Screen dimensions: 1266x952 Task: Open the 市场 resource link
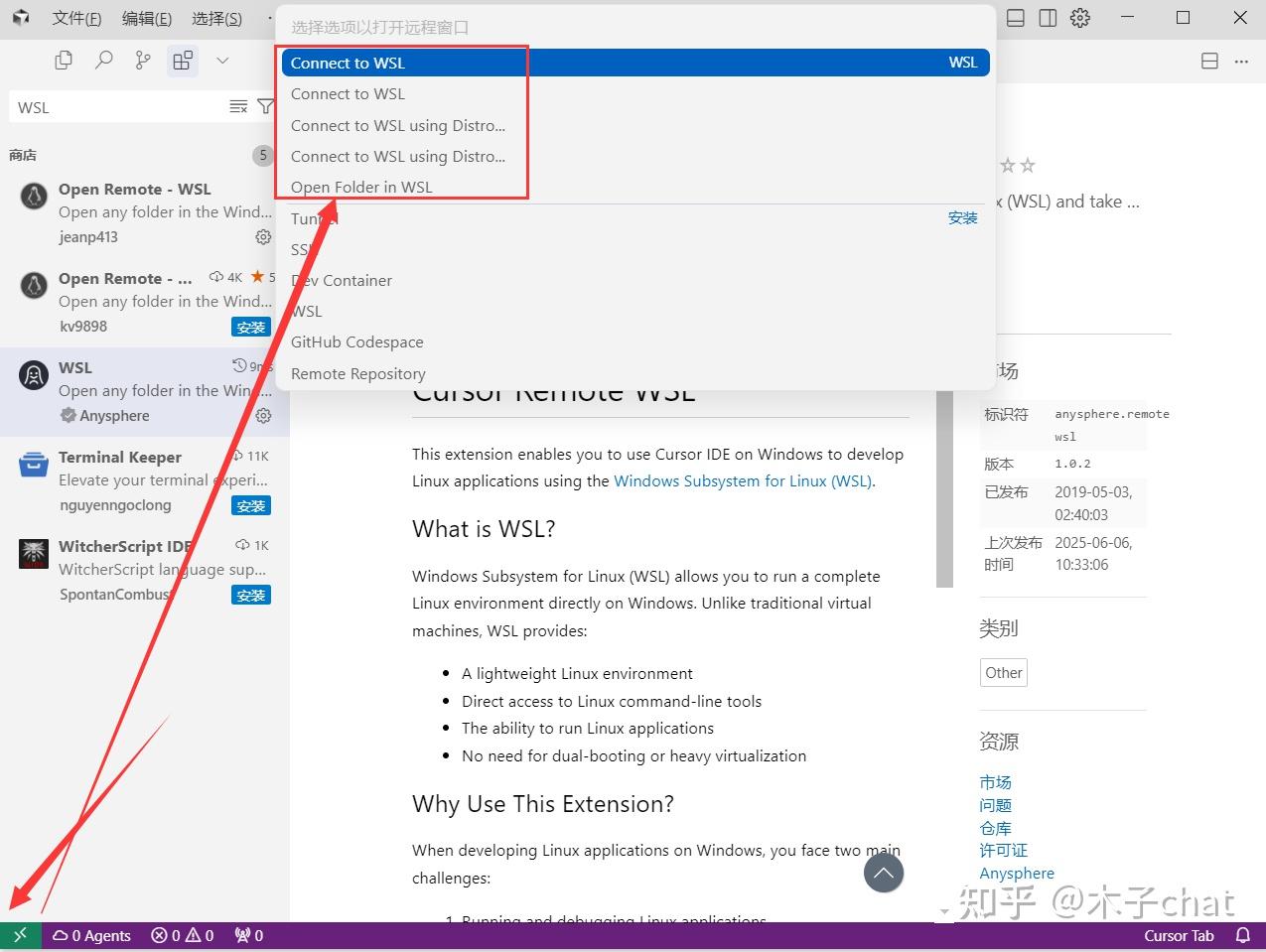995,782
